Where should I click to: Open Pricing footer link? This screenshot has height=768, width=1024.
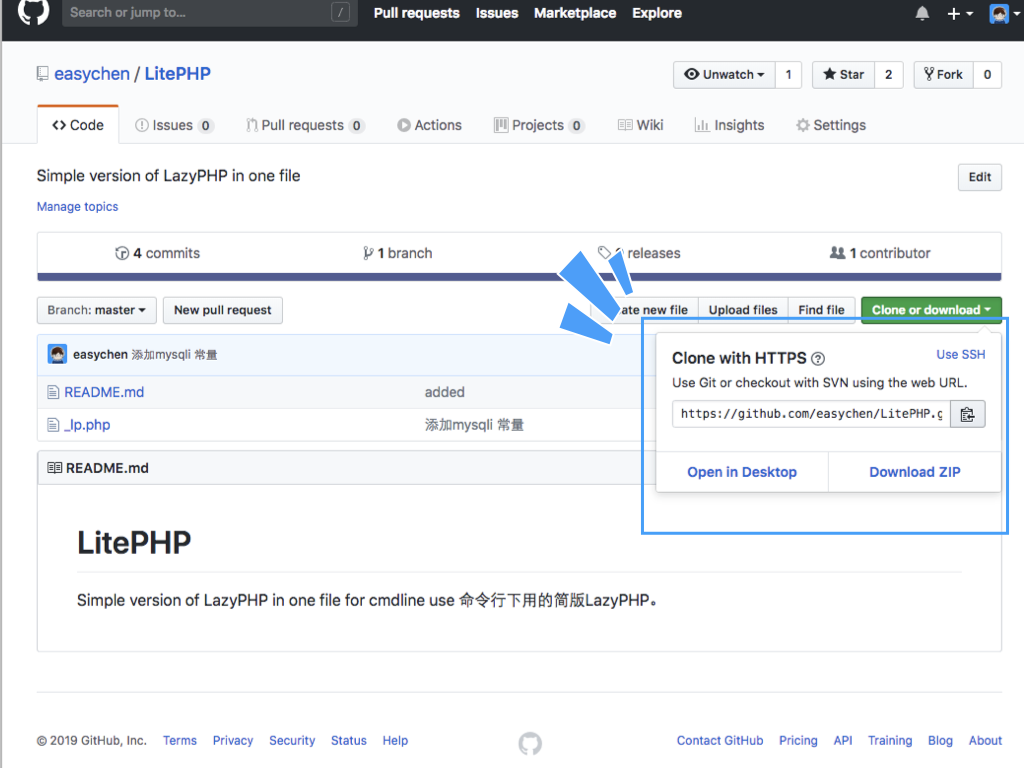click(x=798, y=741)
